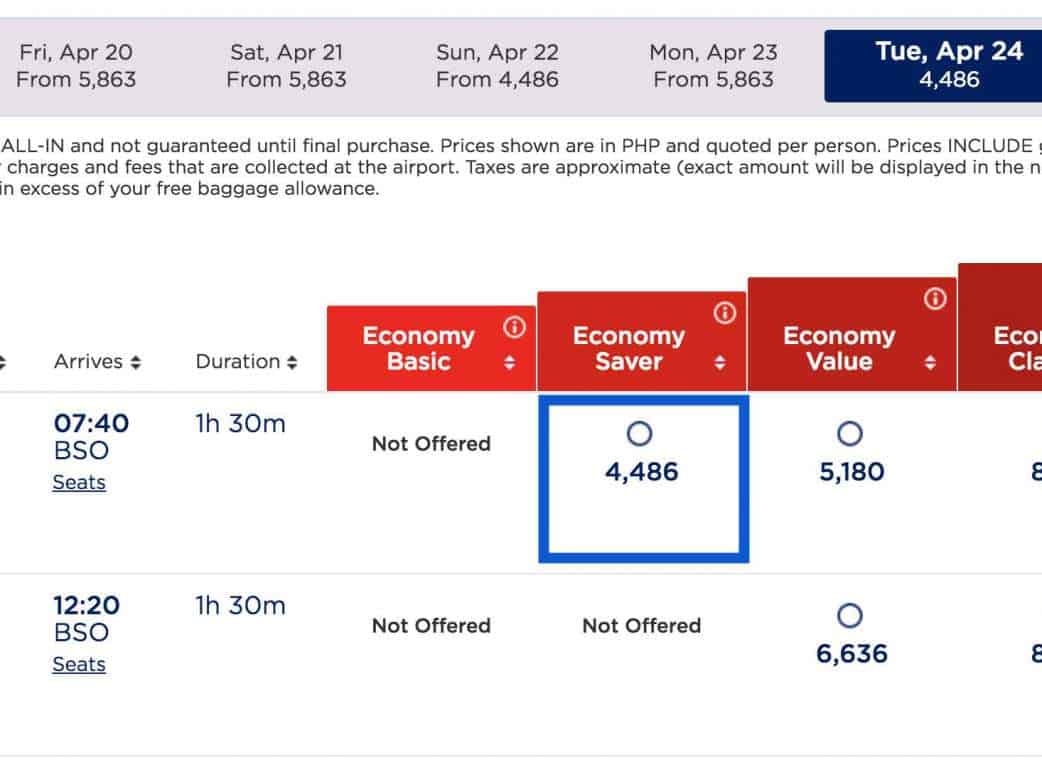Image resolution: width=1042 pixels, height=782 pixels.
Task: Select the 4,486 Economy Saver fare
Action: click(x=640, y=434)
